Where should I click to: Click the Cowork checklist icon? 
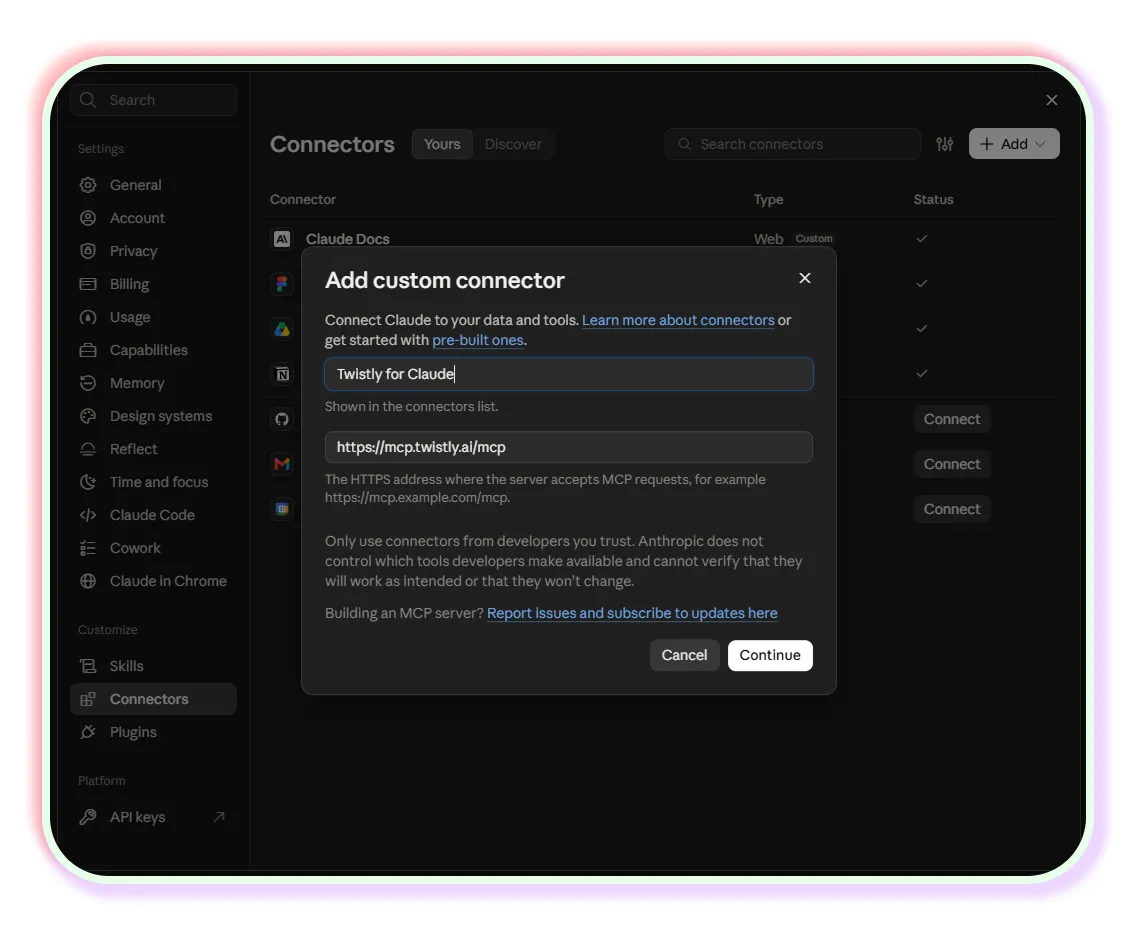tap(88, 548)
